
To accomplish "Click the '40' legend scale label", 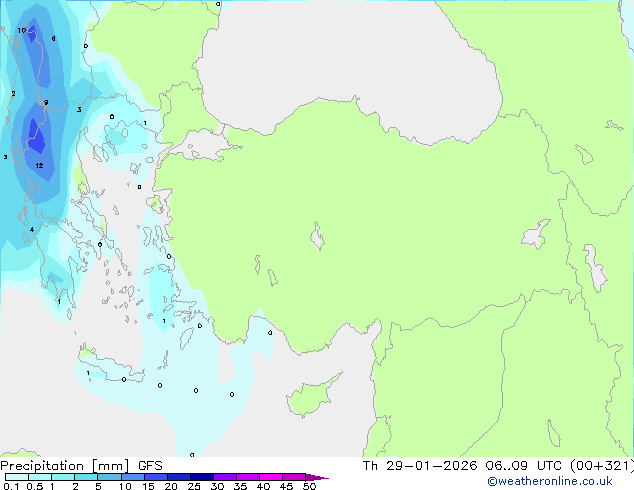I will (x=263, y=486).
